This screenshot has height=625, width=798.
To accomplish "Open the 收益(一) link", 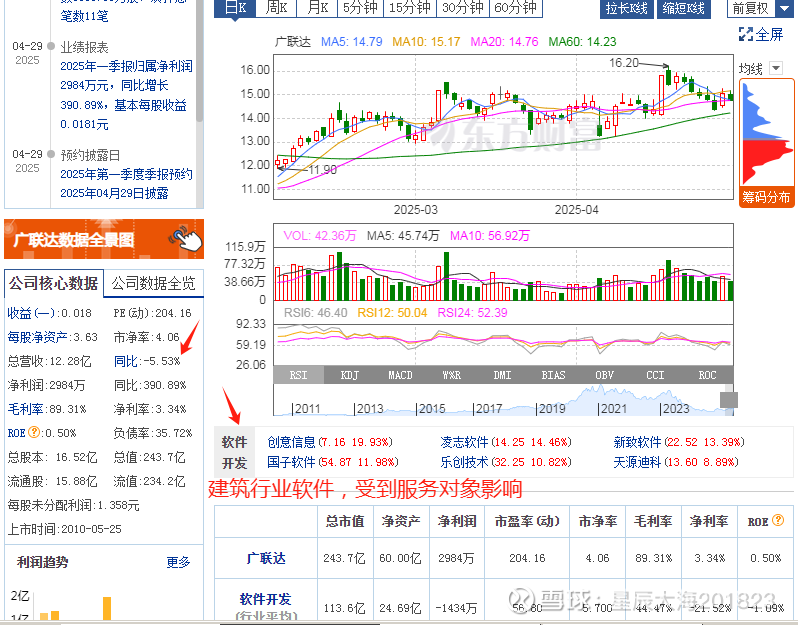I will (32, 313).
